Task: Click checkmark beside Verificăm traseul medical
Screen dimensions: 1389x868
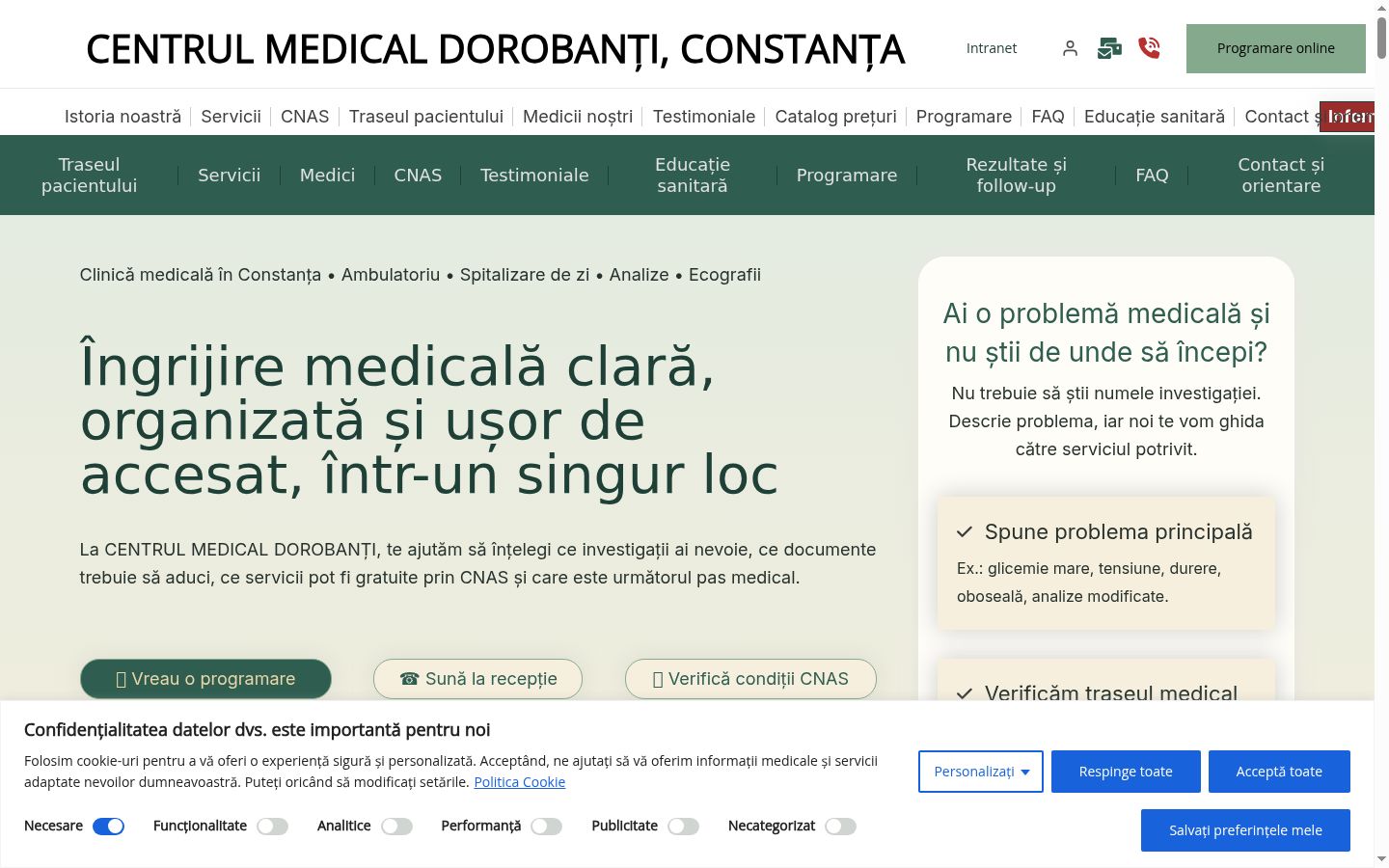Action: [x=965, y=692]
